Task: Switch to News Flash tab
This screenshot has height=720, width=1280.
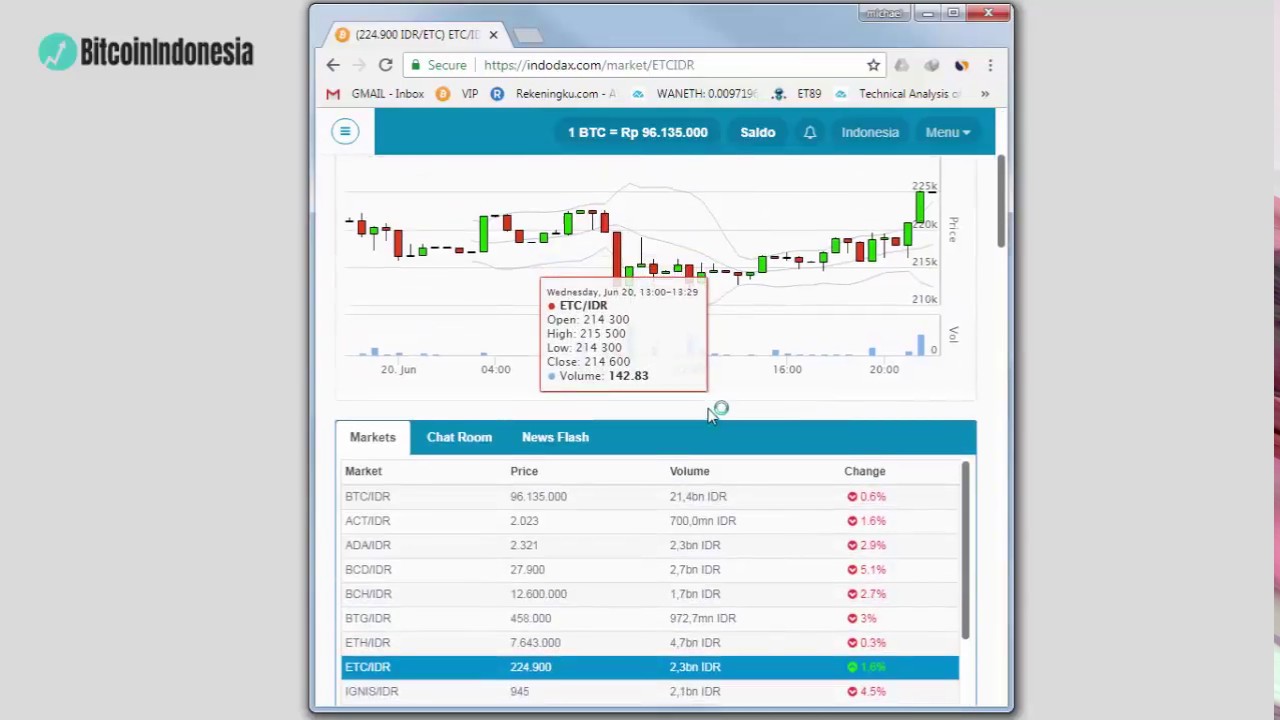Action: pos(555,437)
